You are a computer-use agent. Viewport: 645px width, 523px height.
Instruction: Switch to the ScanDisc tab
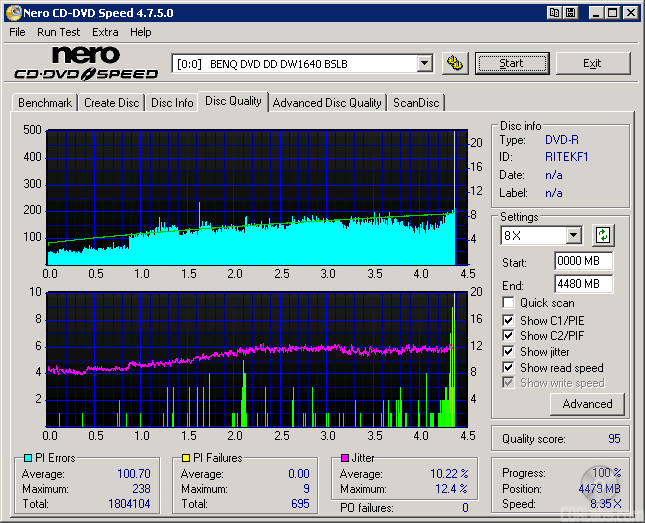pyautogui.click(x=416, y=103)
